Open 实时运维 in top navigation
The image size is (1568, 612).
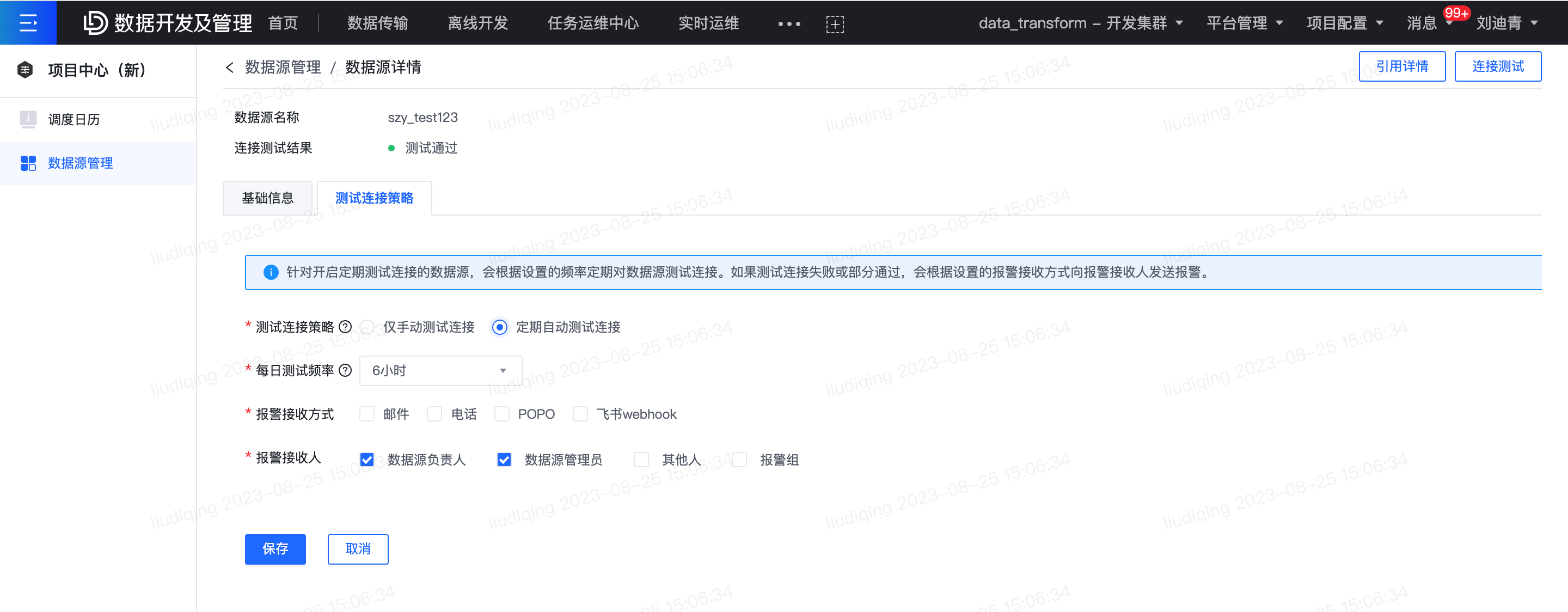point(708,23)
